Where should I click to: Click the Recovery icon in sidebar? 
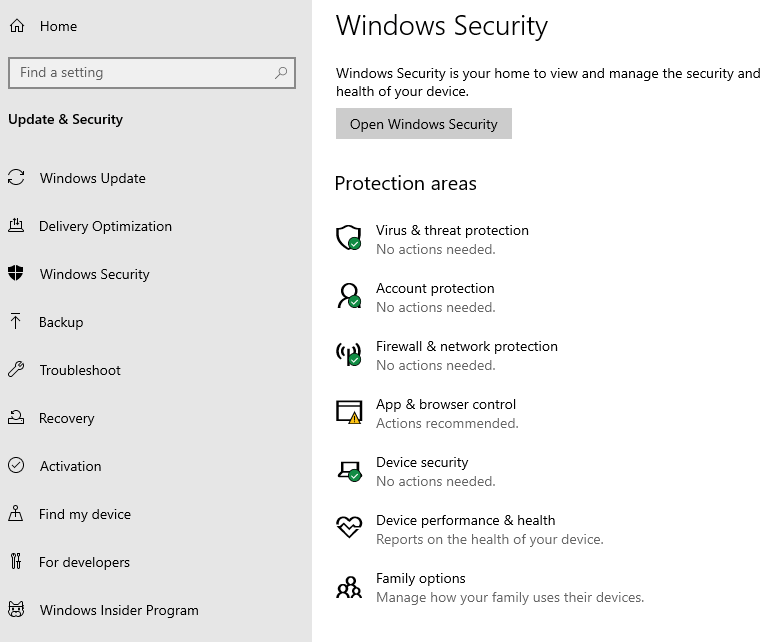16,417
